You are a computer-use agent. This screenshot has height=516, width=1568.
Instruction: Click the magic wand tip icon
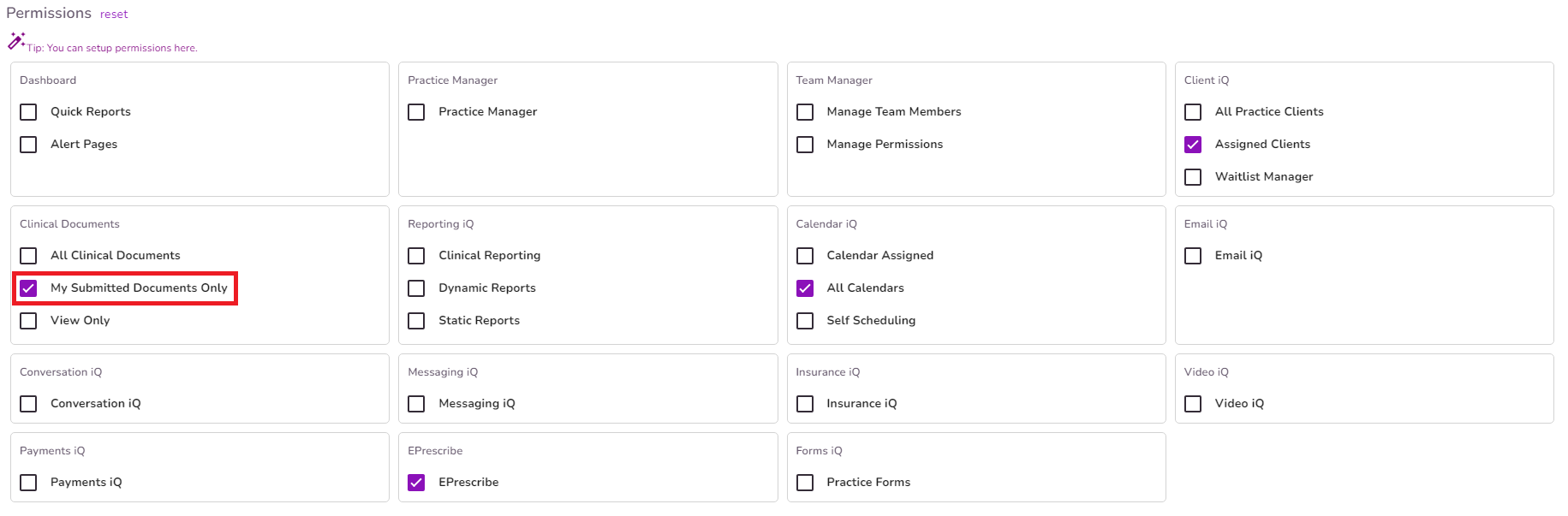(x=17, y=39)
